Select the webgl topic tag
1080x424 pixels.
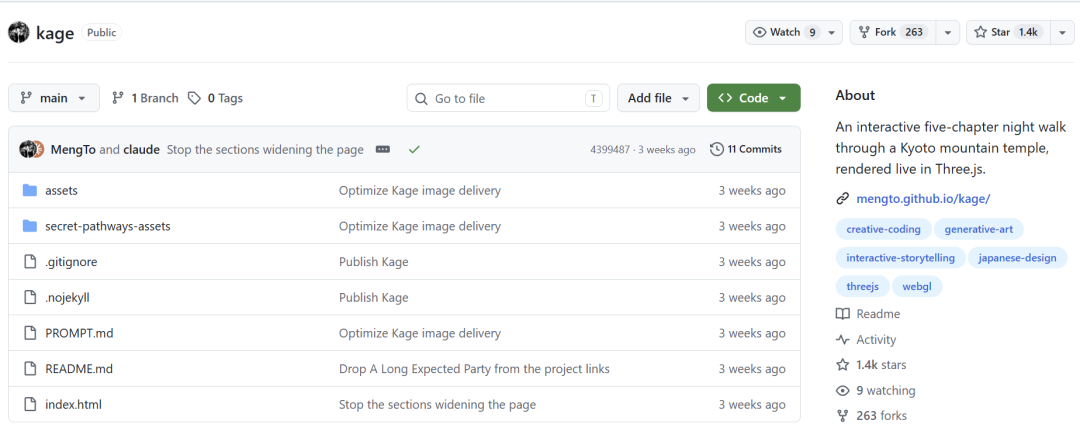coord(917,286)
